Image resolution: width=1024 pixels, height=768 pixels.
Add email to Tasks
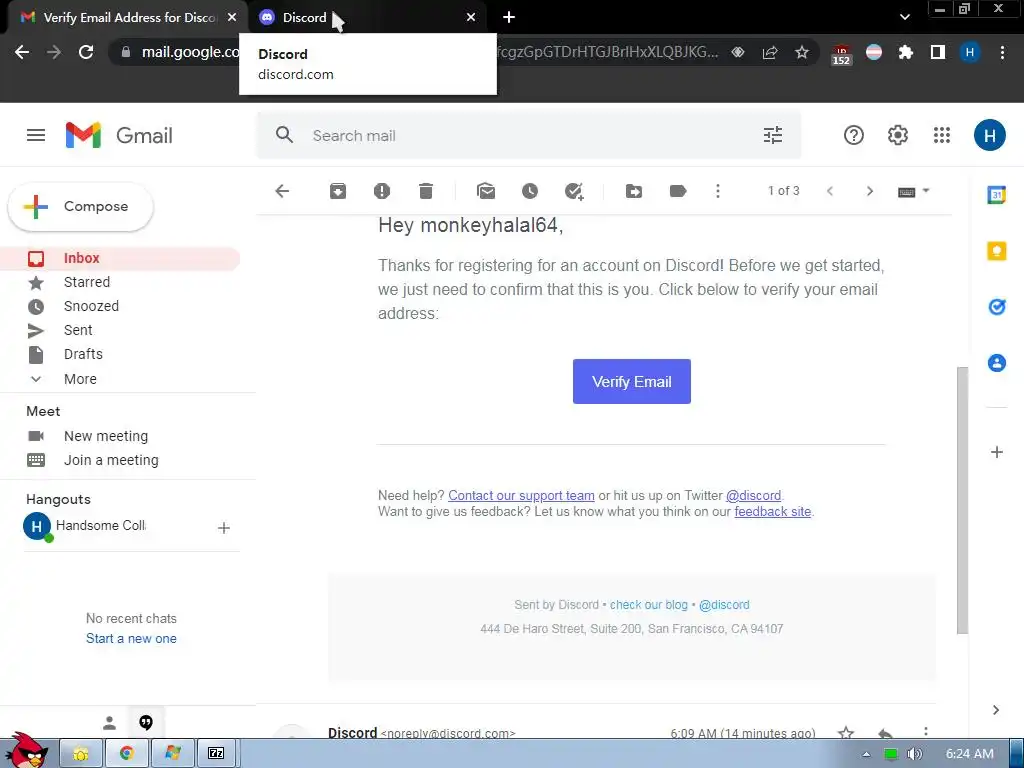click(574, 191)
